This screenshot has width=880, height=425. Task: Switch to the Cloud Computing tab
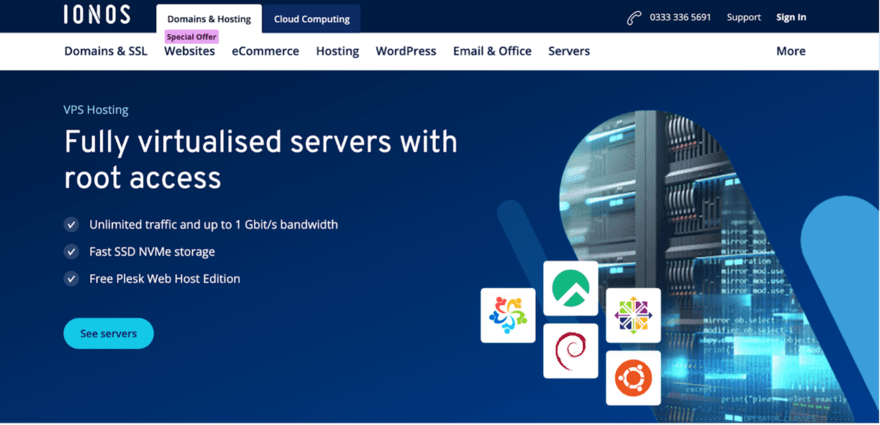tap(311, 19)
